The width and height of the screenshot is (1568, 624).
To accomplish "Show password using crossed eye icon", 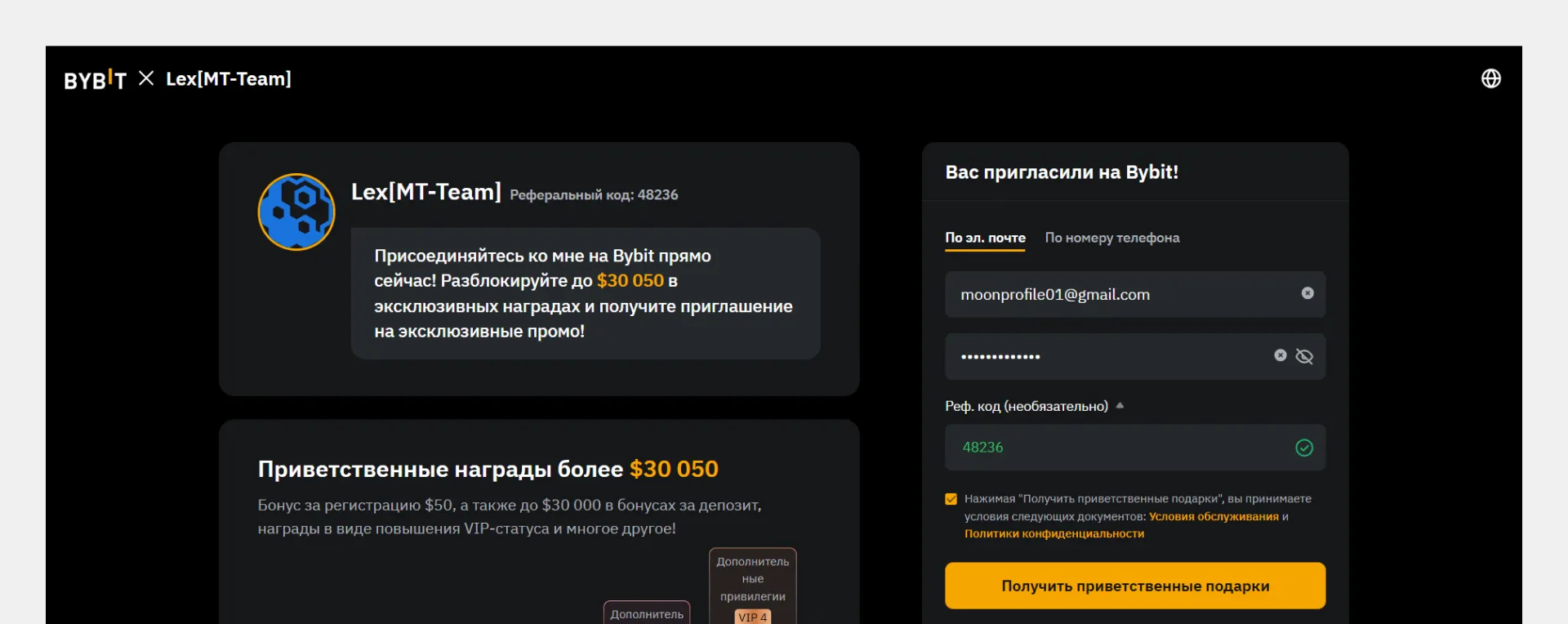I will coord(1304,356).
